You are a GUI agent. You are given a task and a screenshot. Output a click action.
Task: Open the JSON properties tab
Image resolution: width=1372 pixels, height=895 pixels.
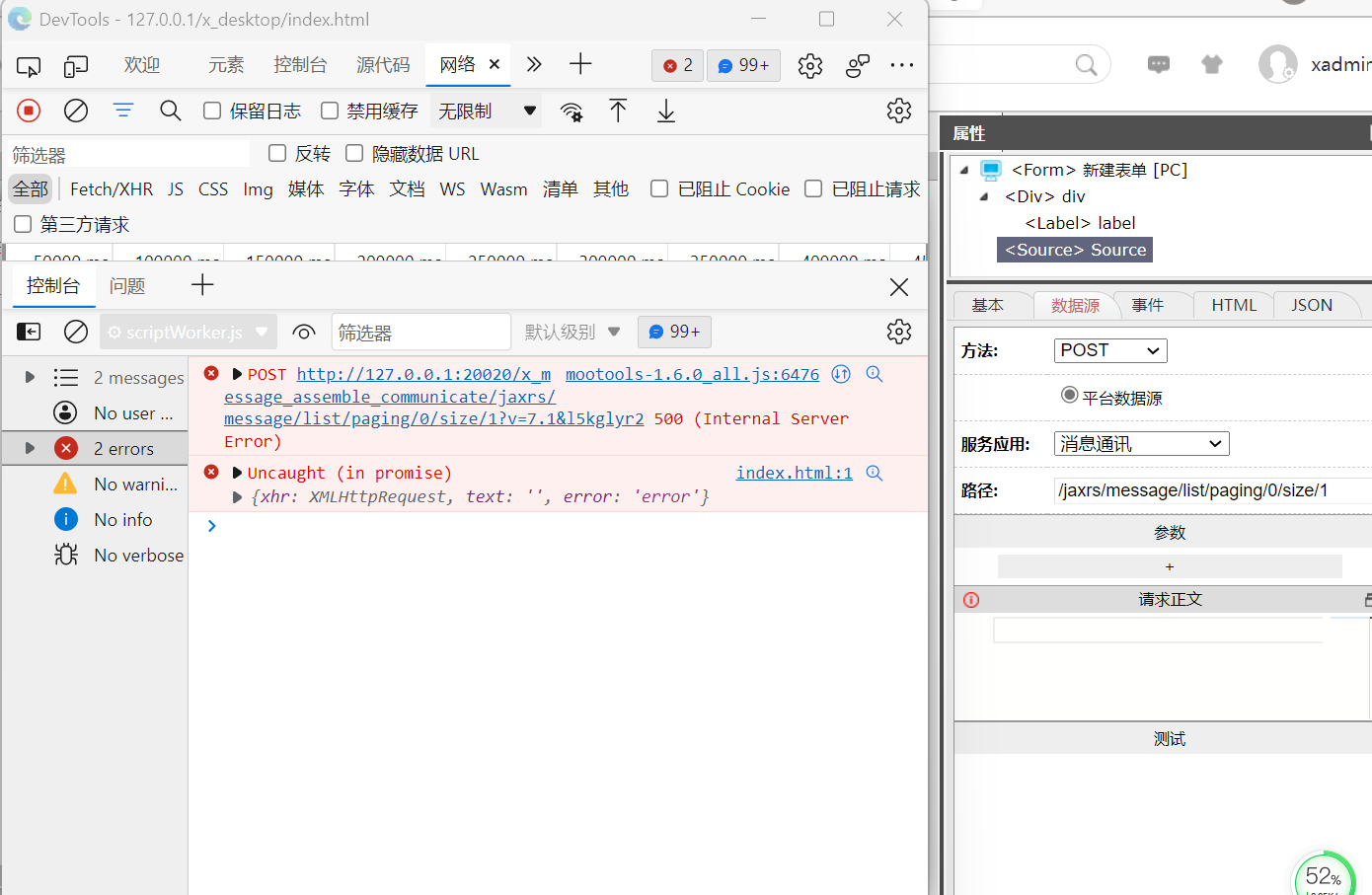pos(1311,305)
